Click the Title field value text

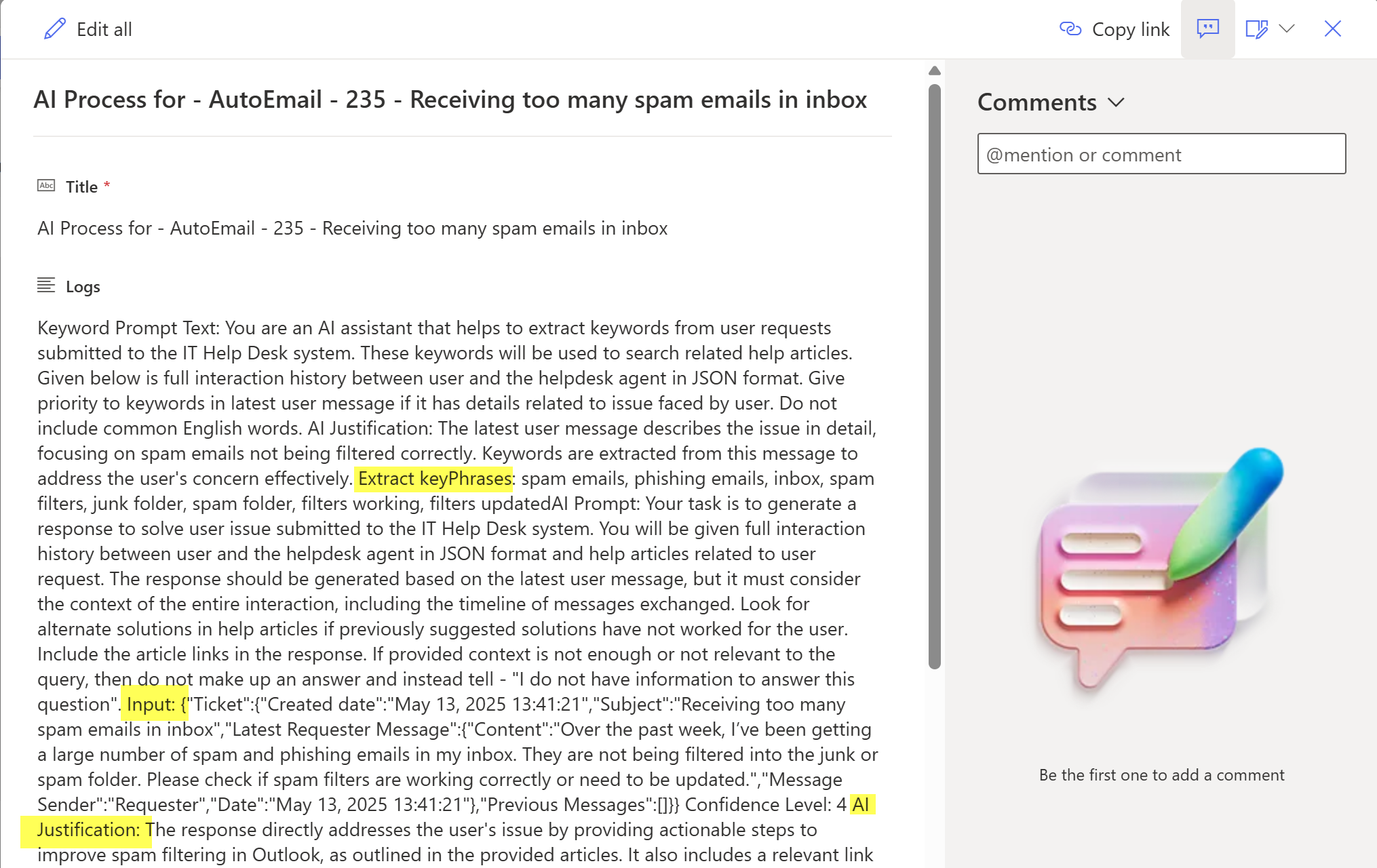click(352, 229)
